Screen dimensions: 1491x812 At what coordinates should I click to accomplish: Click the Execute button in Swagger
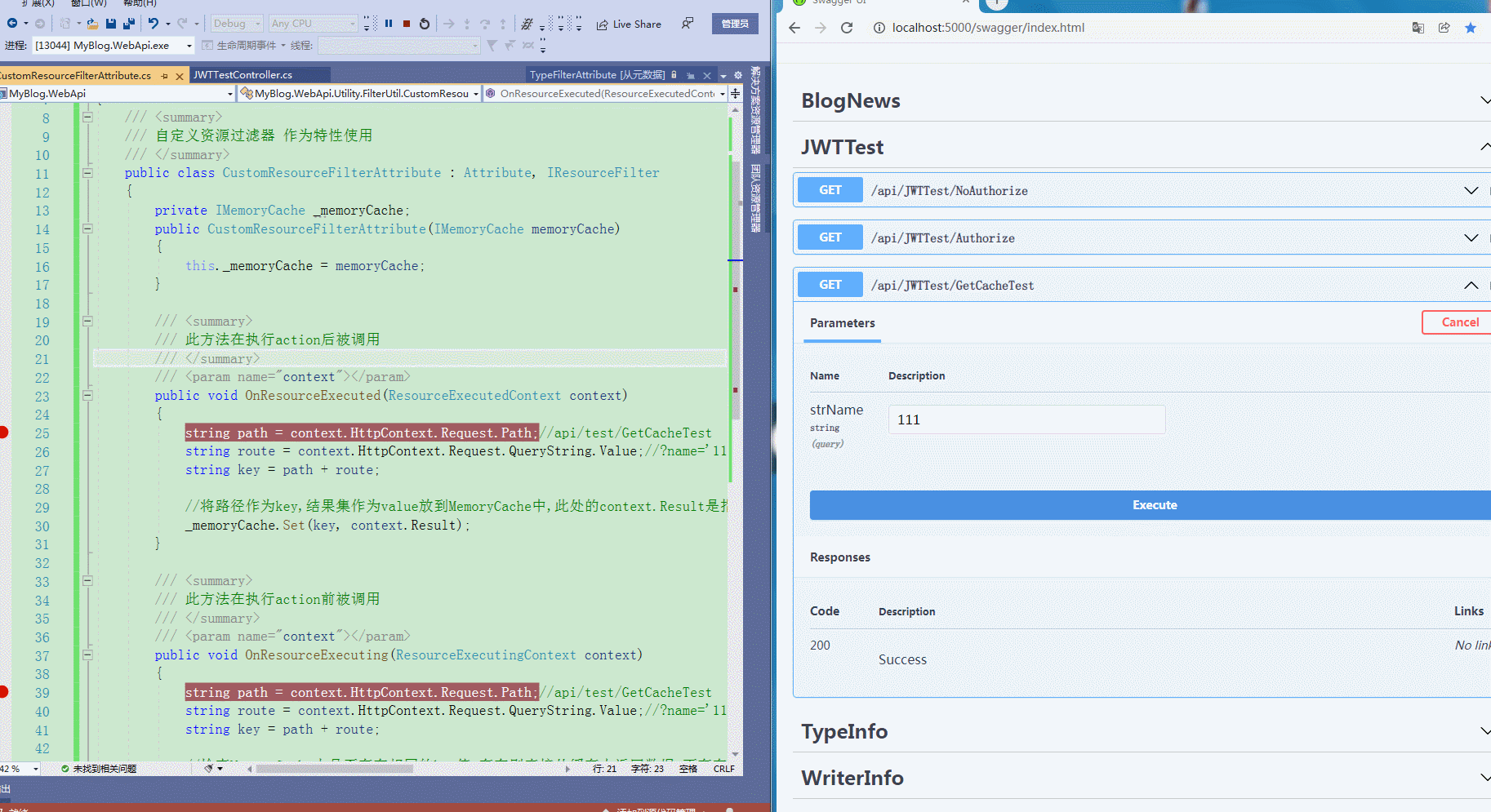pos(1154,504)
